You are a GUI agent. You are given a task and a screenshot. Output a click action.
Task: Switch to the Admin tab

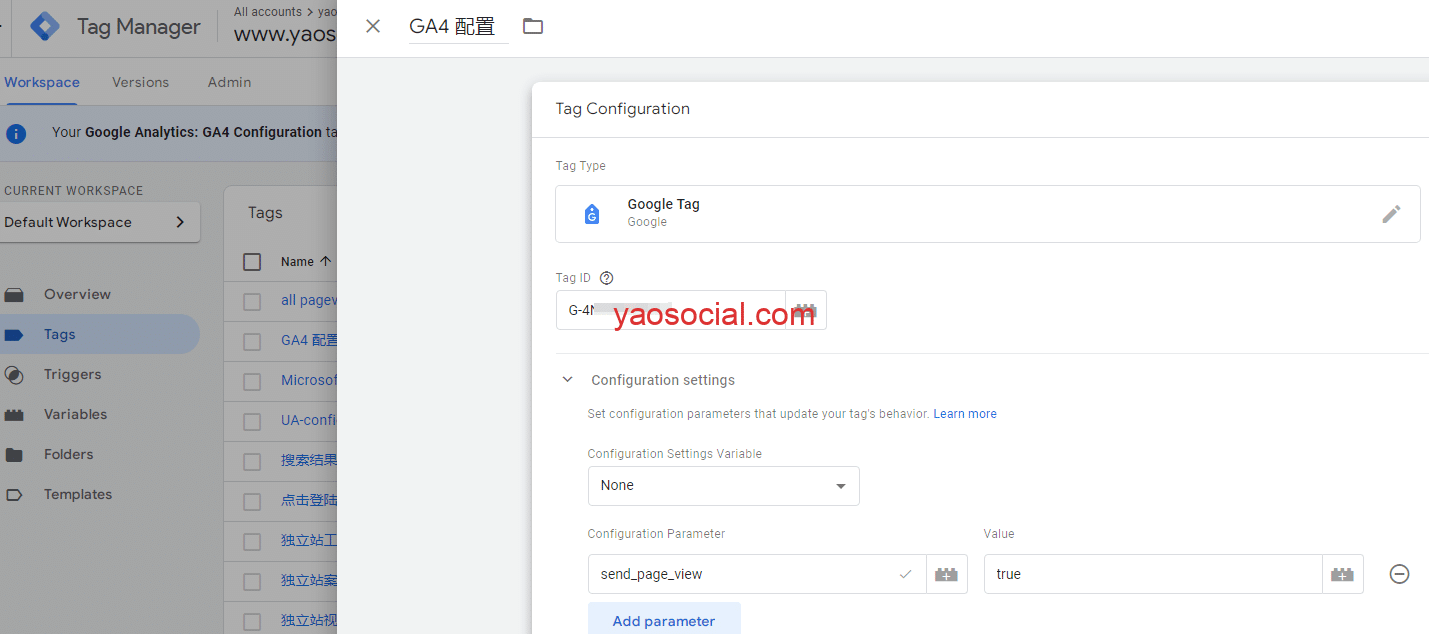[x=229, y=82]
